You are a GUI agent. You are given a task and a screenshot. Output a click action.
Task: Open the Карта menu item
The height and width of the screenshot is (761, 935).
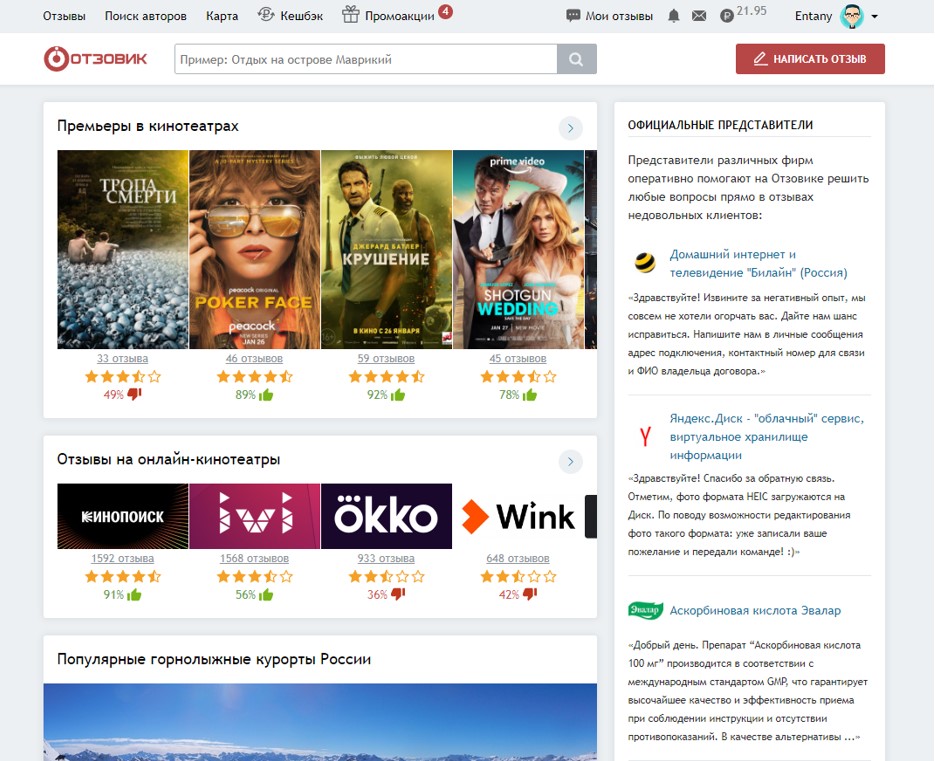click(x=222, y=16)
